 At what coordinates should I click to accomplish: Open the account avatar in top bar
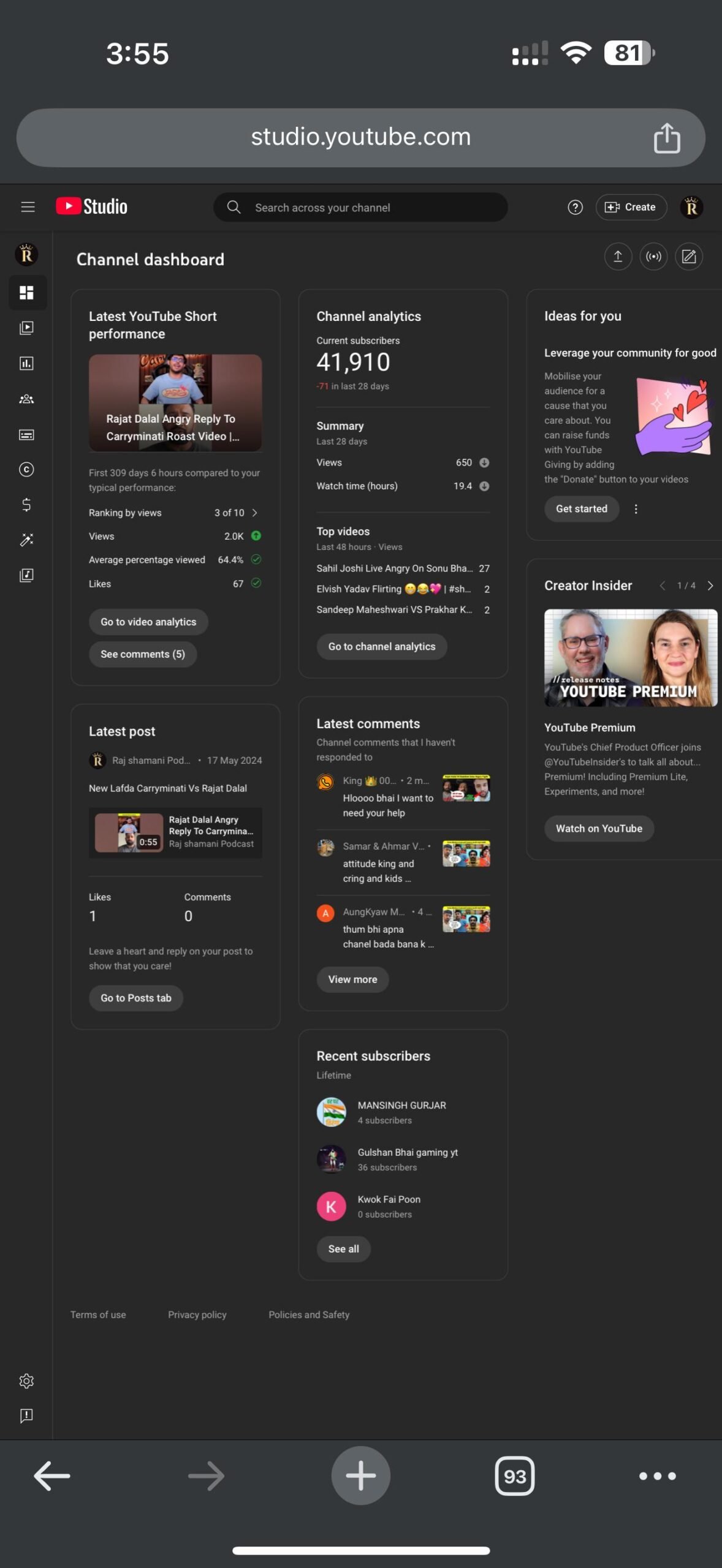(x=691, y=207)
